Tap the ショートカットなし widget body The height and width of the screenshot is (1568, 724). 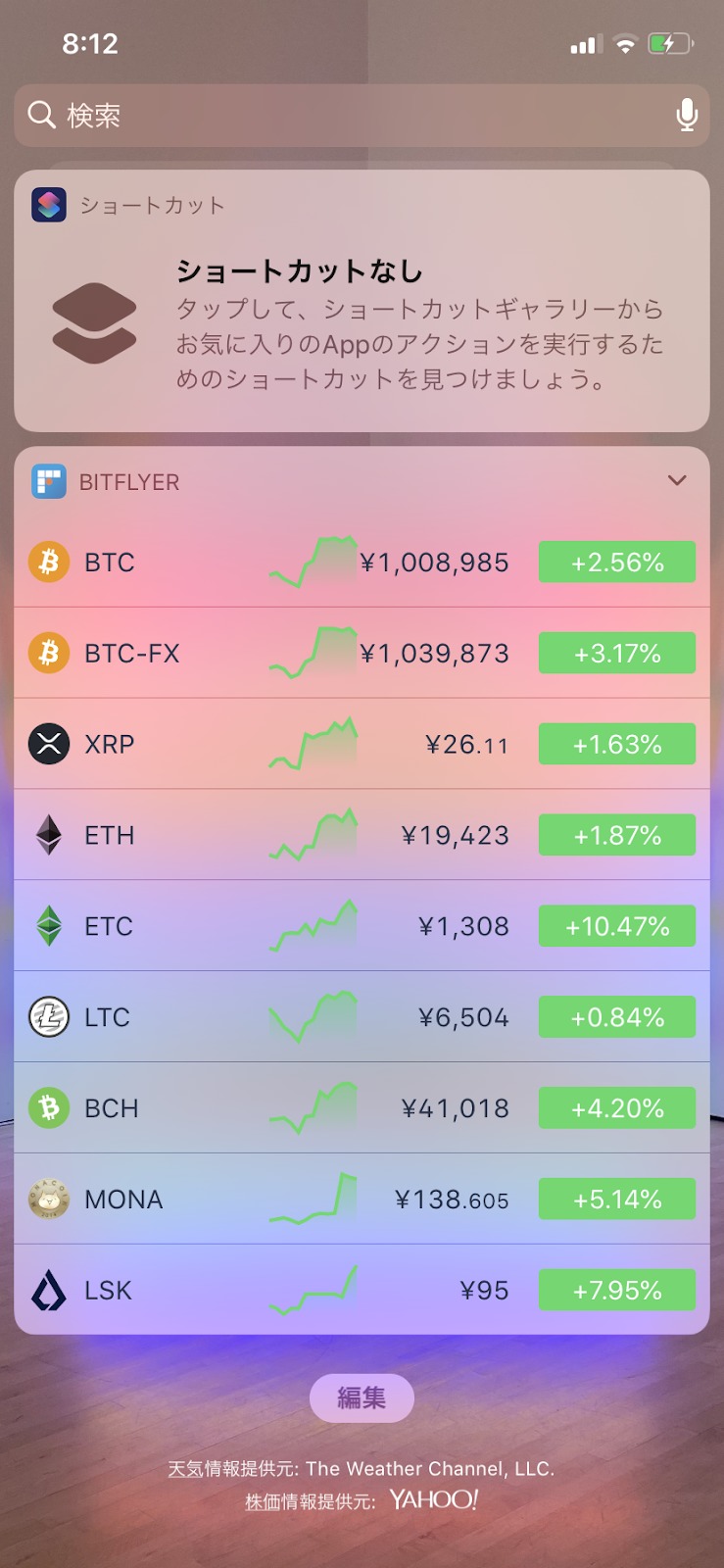pyautogui.click(x=362, y=325)
